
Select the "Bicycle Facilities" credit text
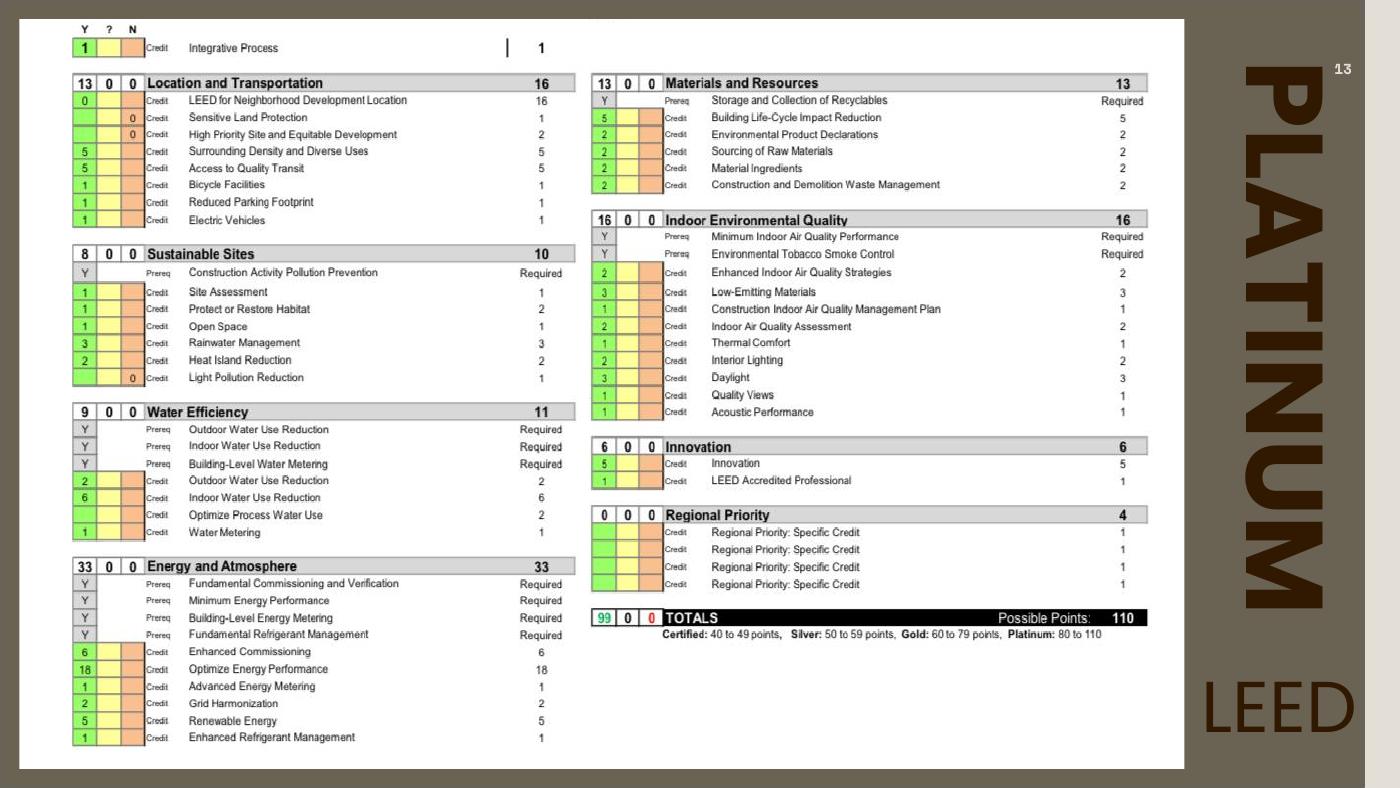pos(227,185)
